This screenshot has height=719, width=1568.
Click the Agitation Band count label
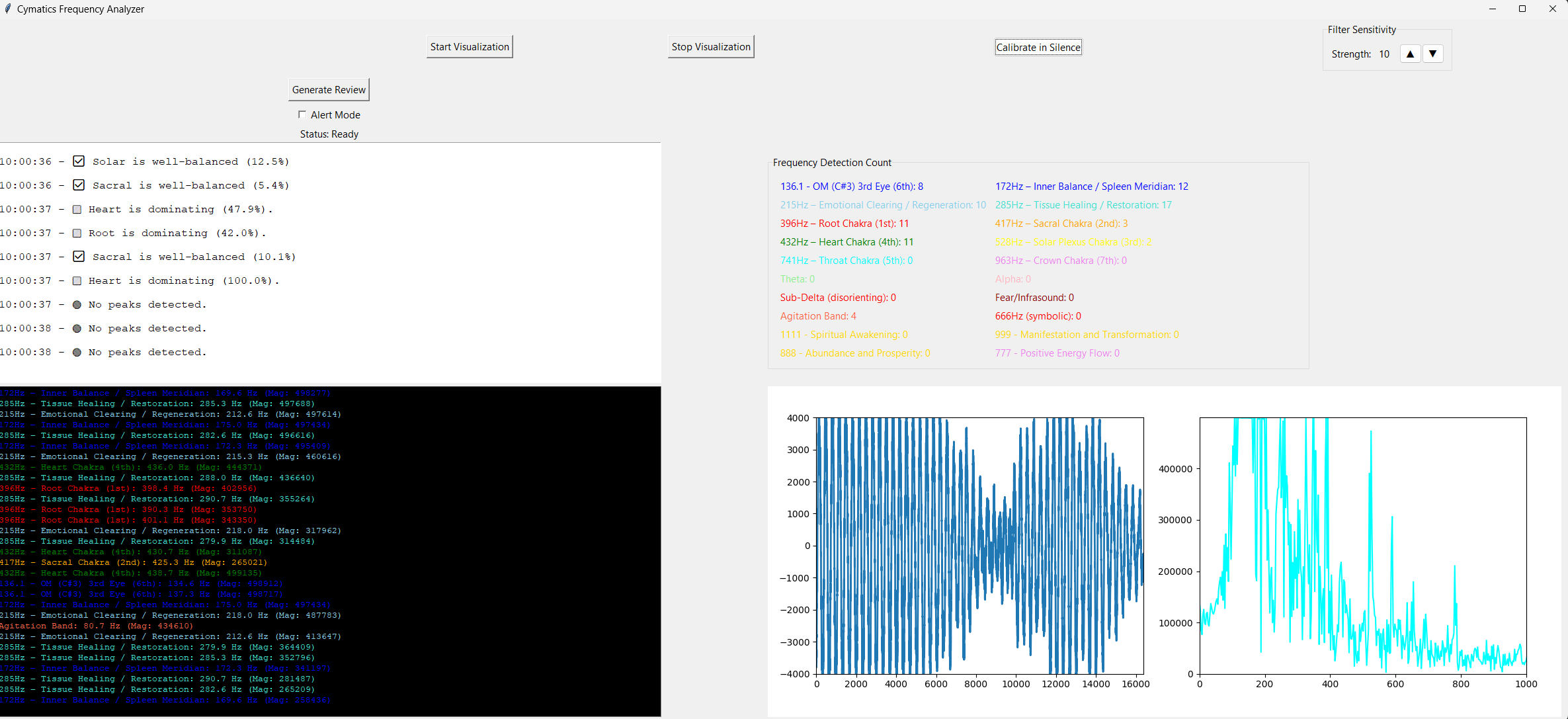click(818, 316)
